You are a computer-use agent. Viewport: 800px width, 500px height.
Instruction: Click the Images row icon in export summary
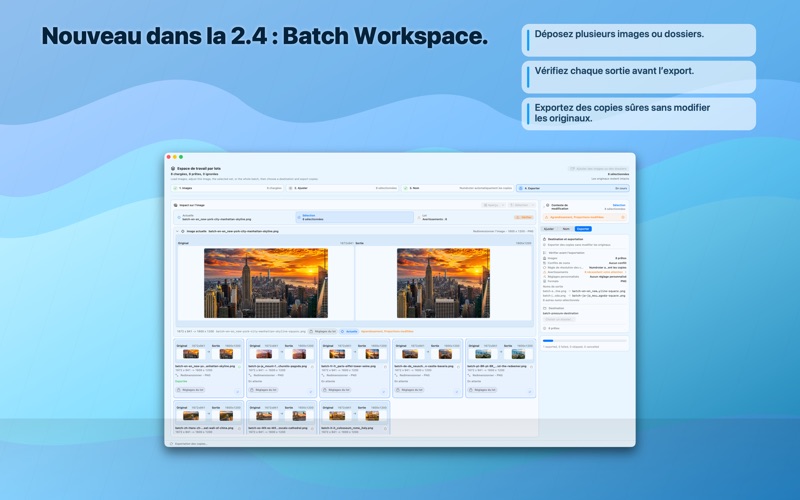[545, 259]
